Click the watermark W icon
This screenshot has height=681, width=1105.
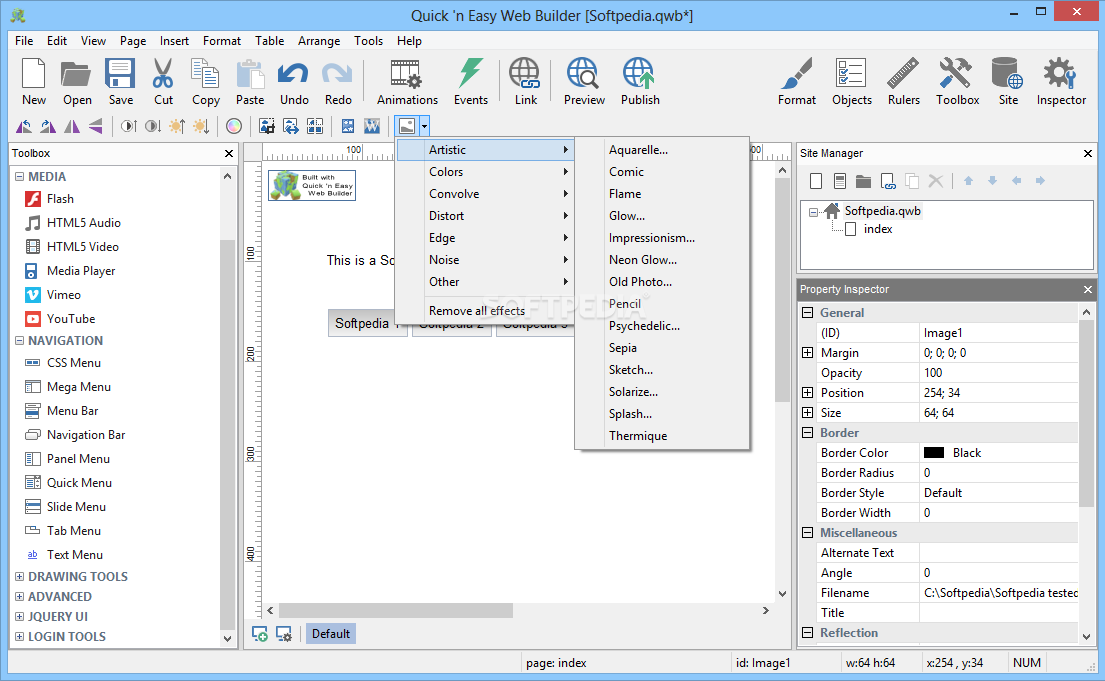coord(371,126)
